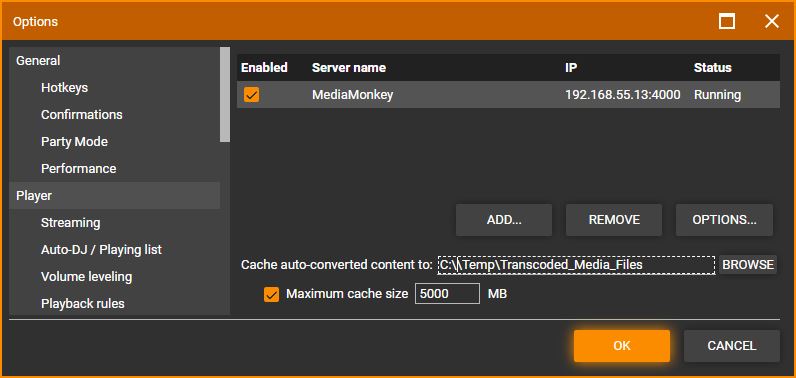The width and height of the screenshot is (796, 378).
Task: Close the Options dialog window
Action: 772,21
